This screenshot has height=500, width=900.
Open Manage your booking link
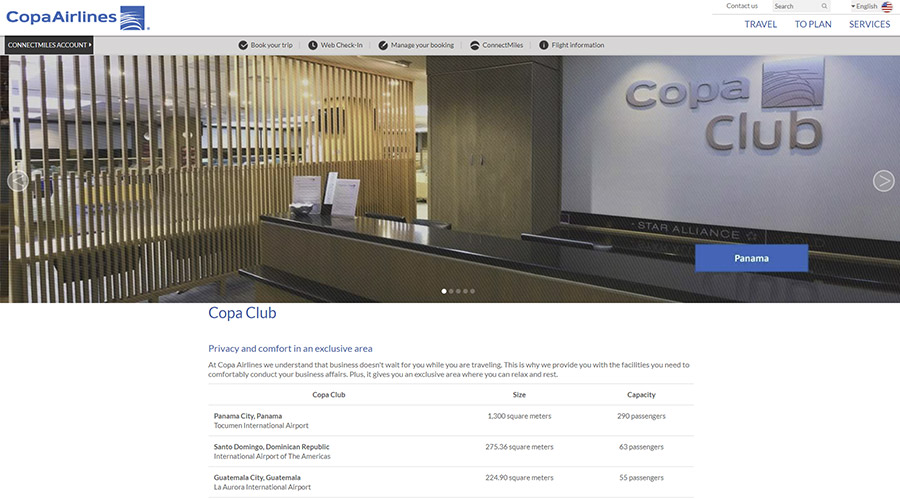(x=422, y=45)
